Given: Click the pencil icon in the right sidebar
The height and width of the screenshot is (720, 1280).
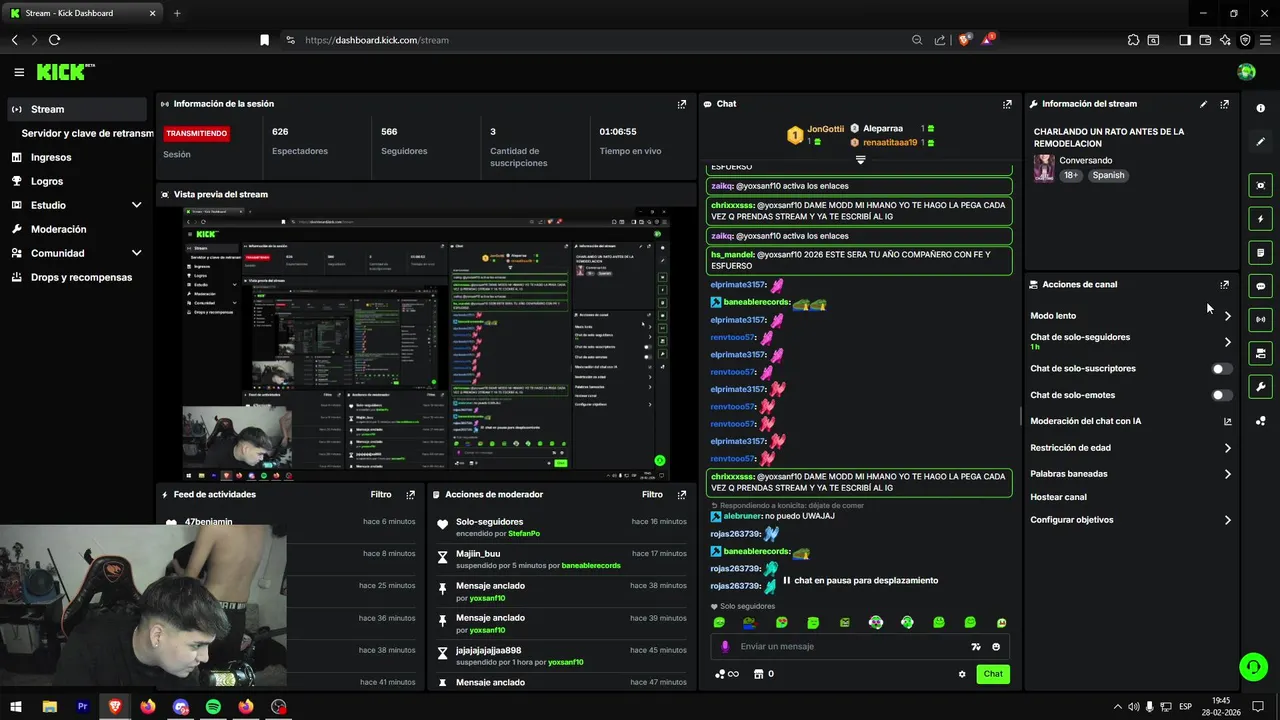Looking at the screenshot, I should (x=1260, y=142).
